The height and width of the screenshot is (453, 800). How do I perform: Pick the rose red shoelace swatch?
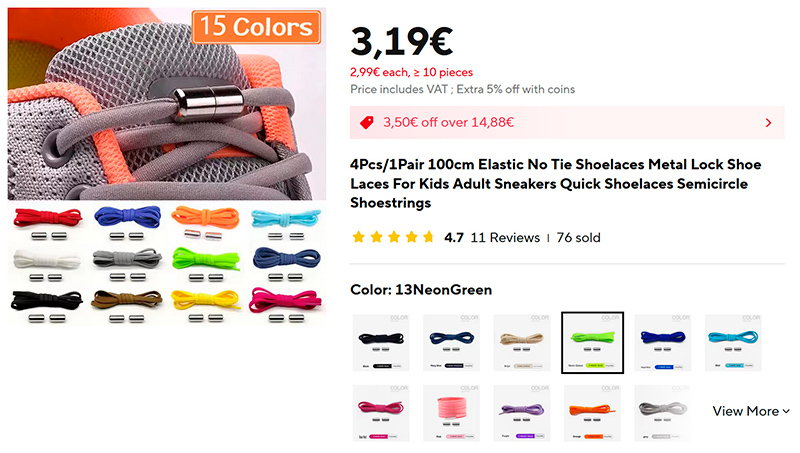(381, 413)
